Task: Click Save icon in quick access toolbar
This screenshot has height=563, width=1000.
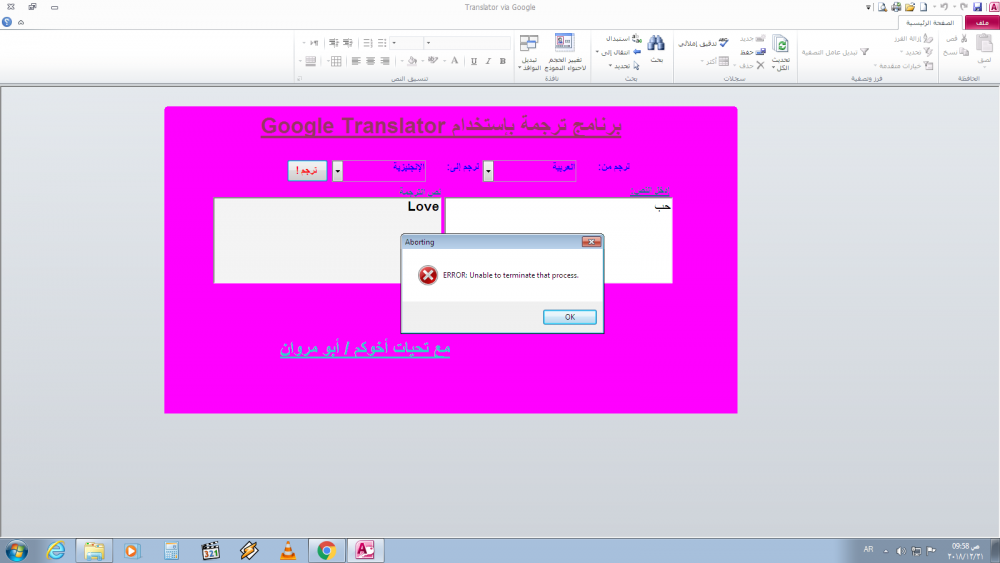Action: click(x=977, y=7)
